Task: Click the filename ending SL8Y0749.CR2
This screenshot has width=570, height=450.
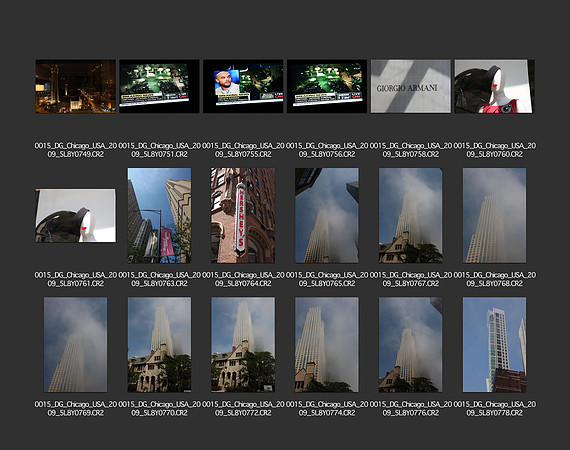Action: [76, 150]
